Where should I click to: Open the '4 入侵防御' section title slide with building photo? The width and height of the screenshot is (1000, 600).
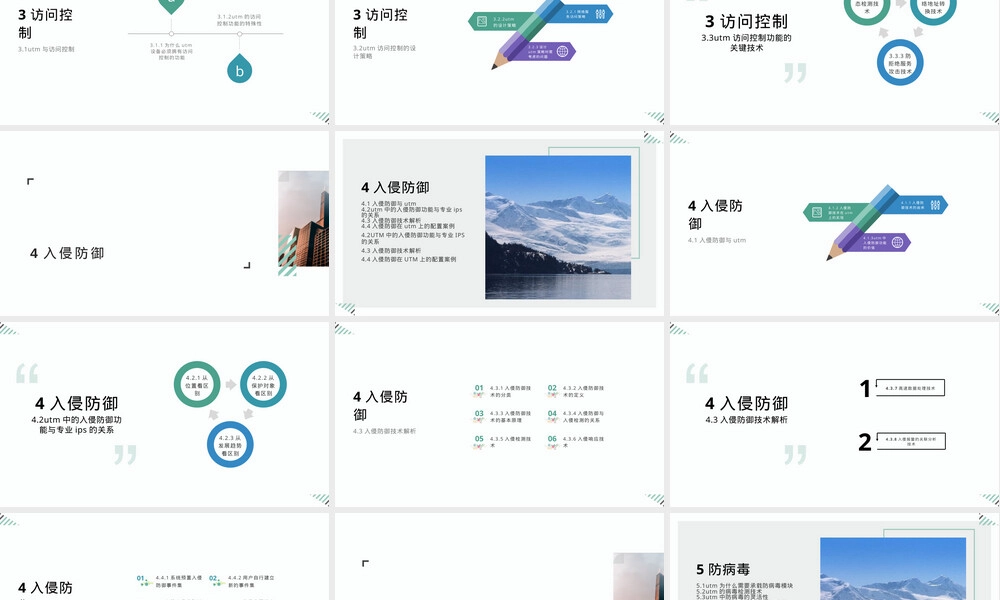coord(165,223)
